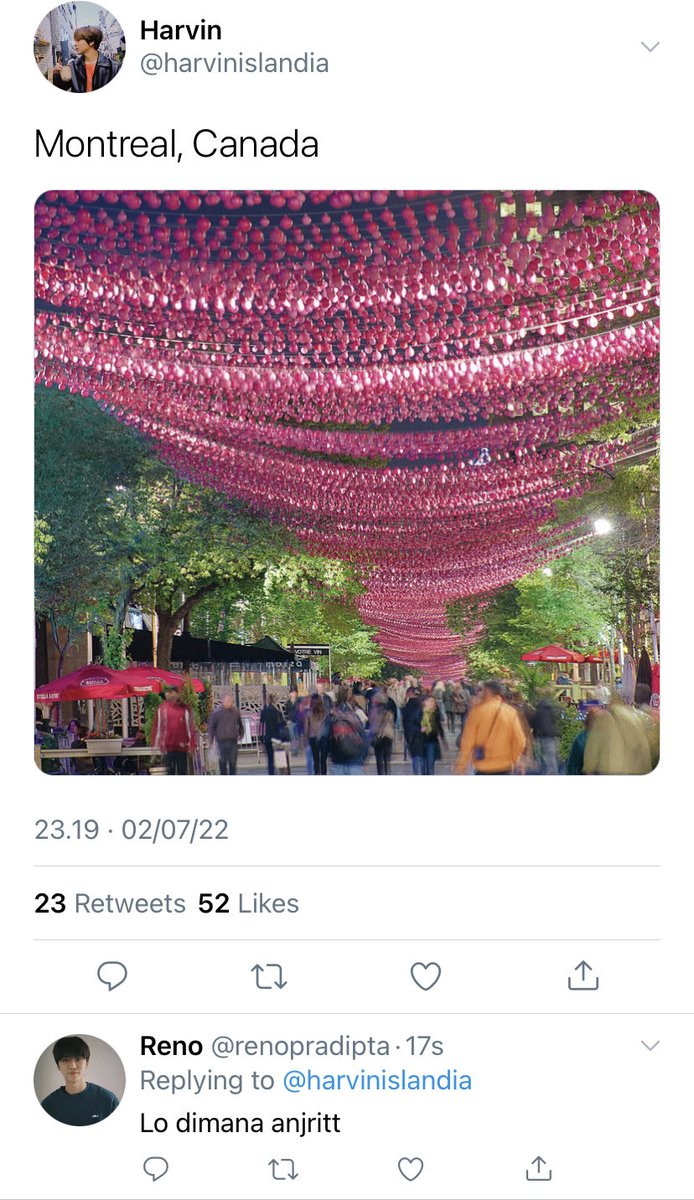Open options chevron on Reno's reply
The height and width of the screenshot is (1200, 694).
coord(650,1046)
